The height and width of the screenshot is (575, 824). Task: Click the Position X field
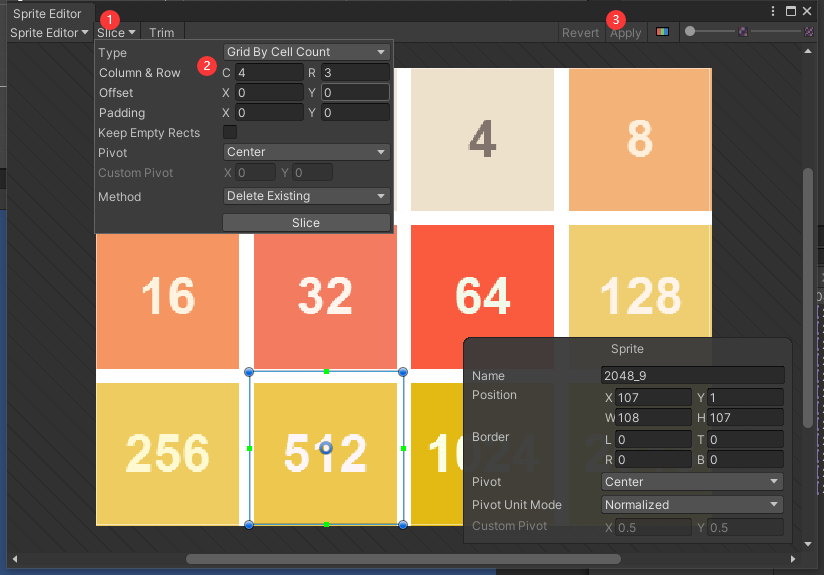(653, 397)
